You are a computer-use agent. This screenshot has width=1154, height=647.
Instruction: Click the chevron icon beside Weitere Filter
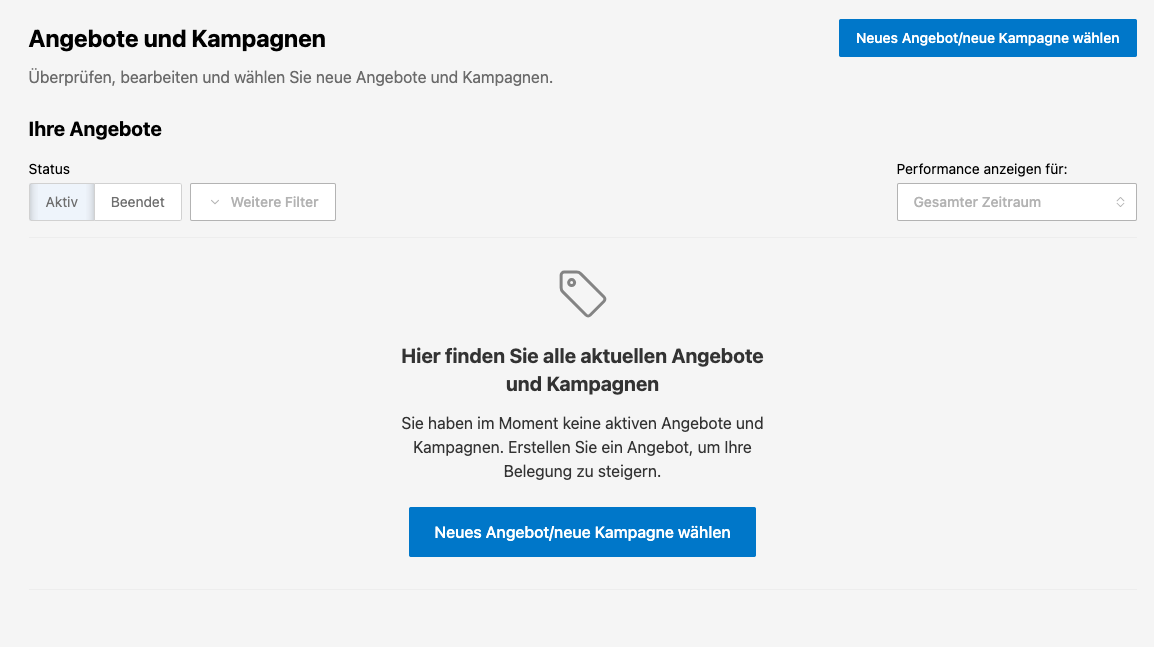(214, 202)
